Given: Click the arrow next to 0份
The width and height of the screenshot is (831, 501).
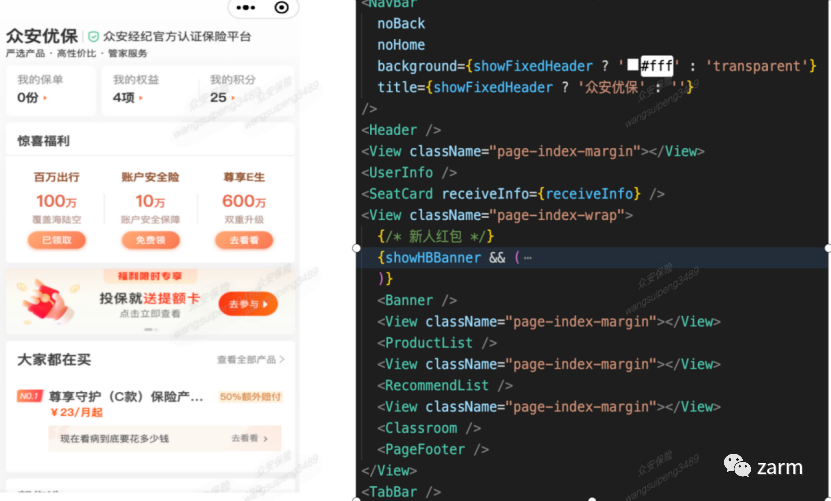Looking at the screenshot, I should 45,98.
